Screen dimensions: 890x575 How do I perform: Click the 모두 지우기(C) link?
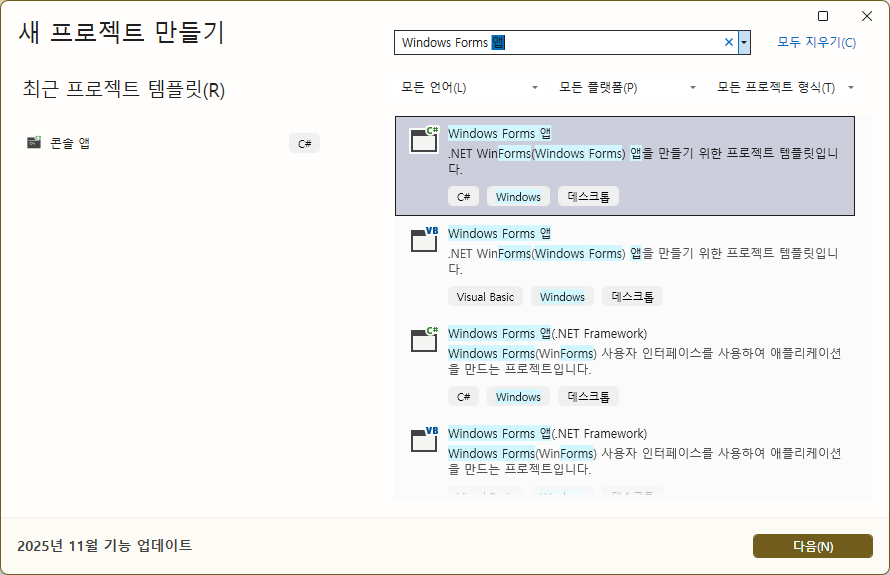pyautogui.click(x=816, y=43)
